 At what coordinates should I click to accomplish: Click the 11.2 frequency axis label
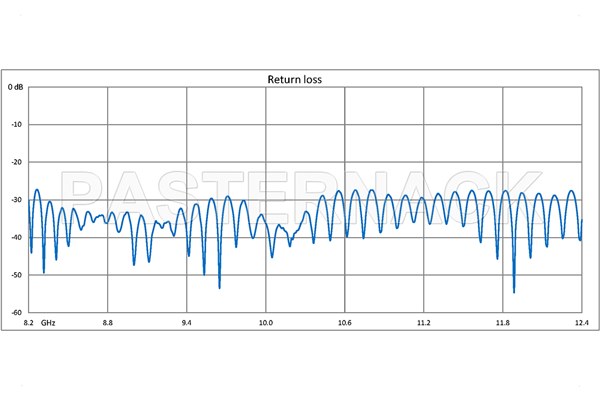pos(424,323)
